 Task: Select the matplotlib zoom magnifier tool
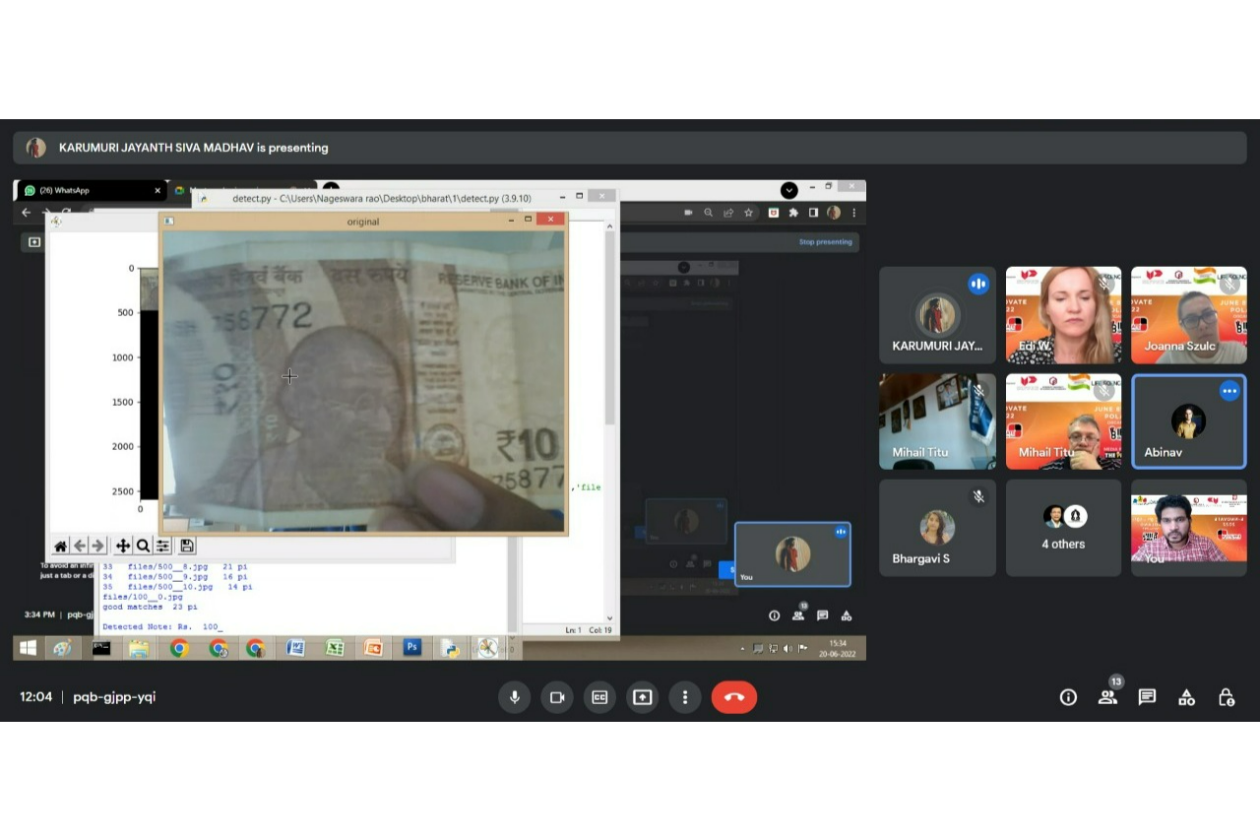[143, 546]
